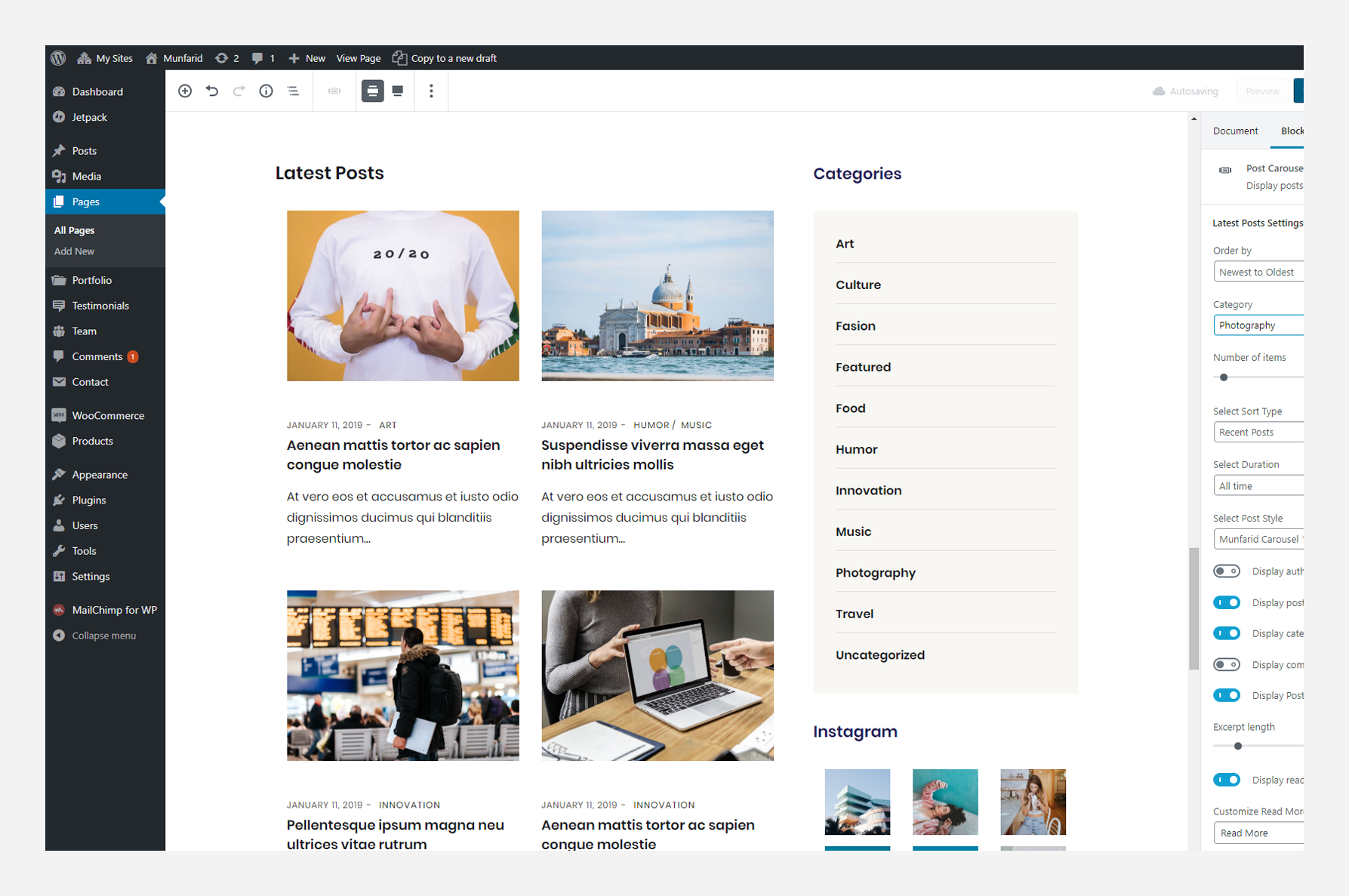Click the Add New pages link
This screenshot has width=1349, height=896.
coord(74,251)
